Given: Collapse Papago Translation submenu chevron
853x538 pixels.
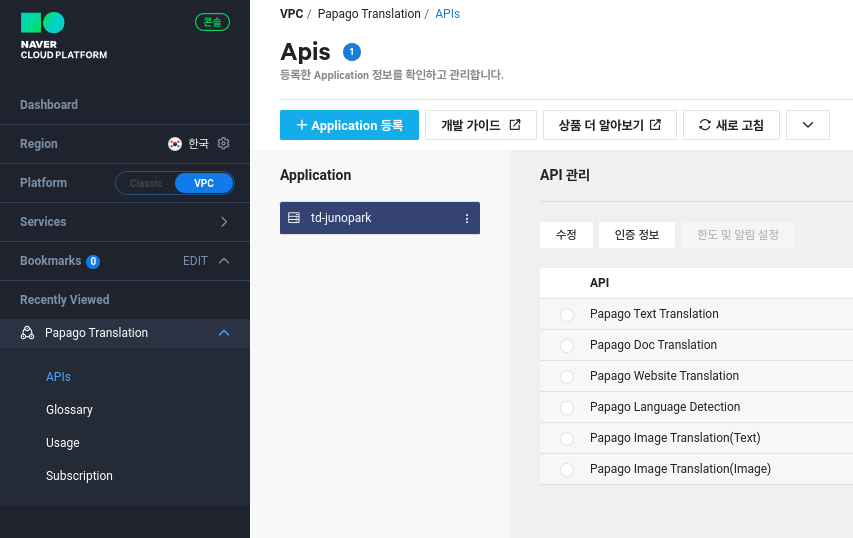Looking at the screenshot, I should 224,333.
